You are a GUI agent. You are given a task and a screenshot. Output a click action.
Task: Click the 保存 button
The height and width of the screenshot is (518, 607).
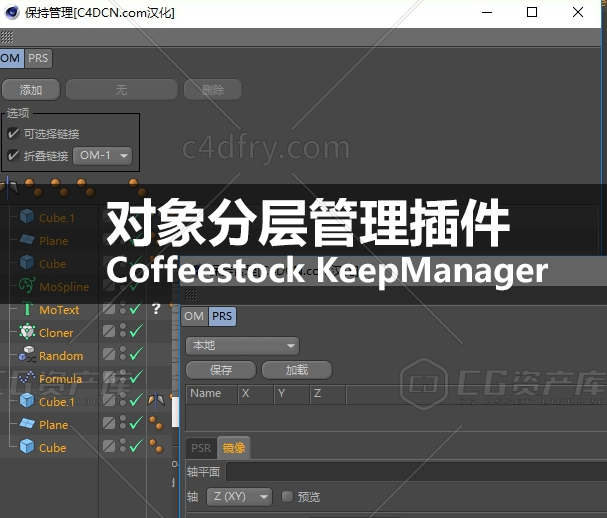point(221,370)
